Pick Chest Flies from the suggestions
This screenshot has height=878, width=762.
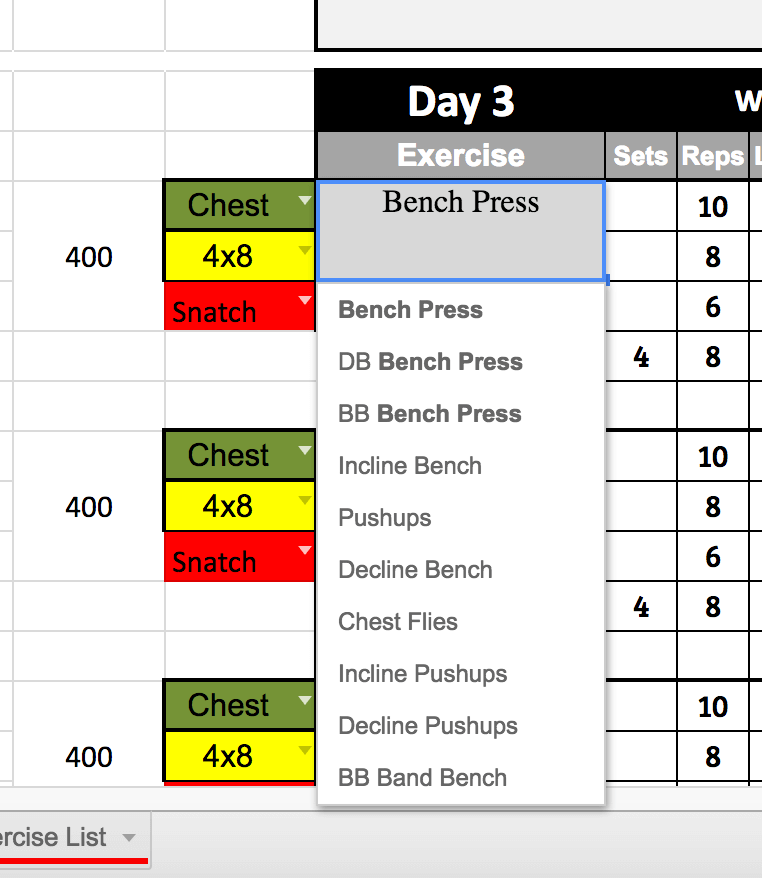[398, 622]
